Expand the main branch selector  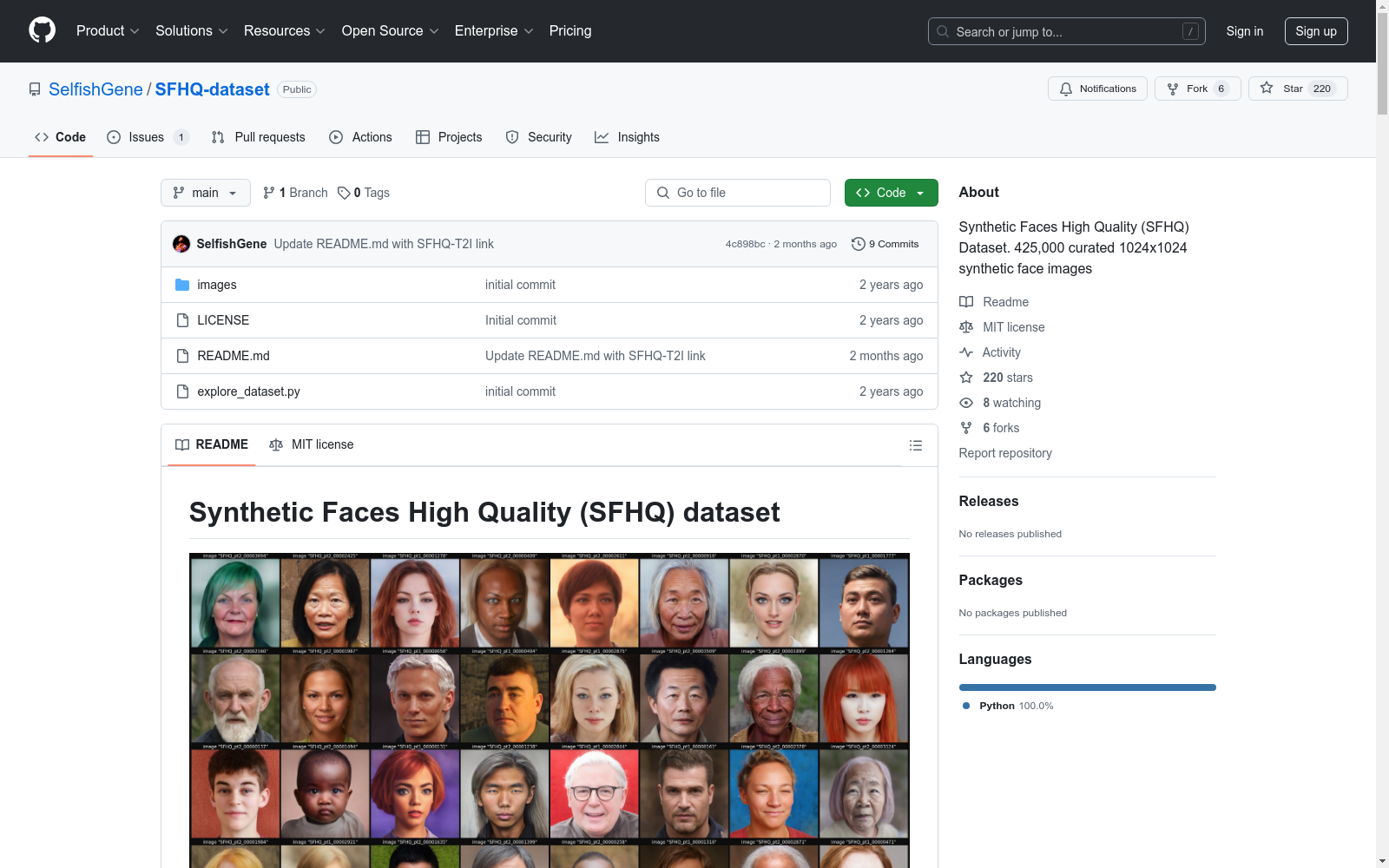205,192
